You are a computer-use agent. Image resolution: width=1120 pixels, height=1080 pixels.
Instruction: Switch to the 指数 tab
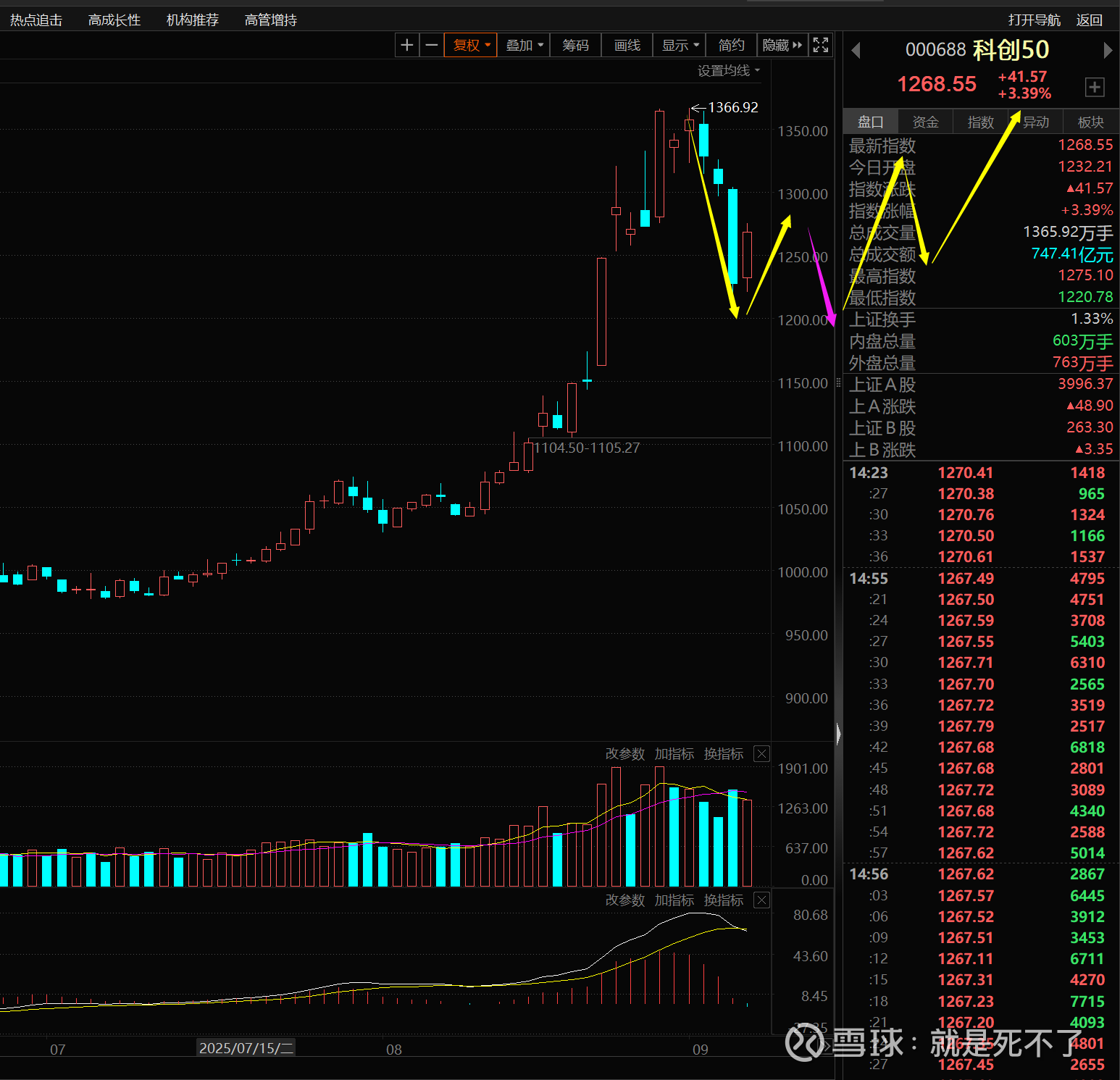(x=981, y=122)
